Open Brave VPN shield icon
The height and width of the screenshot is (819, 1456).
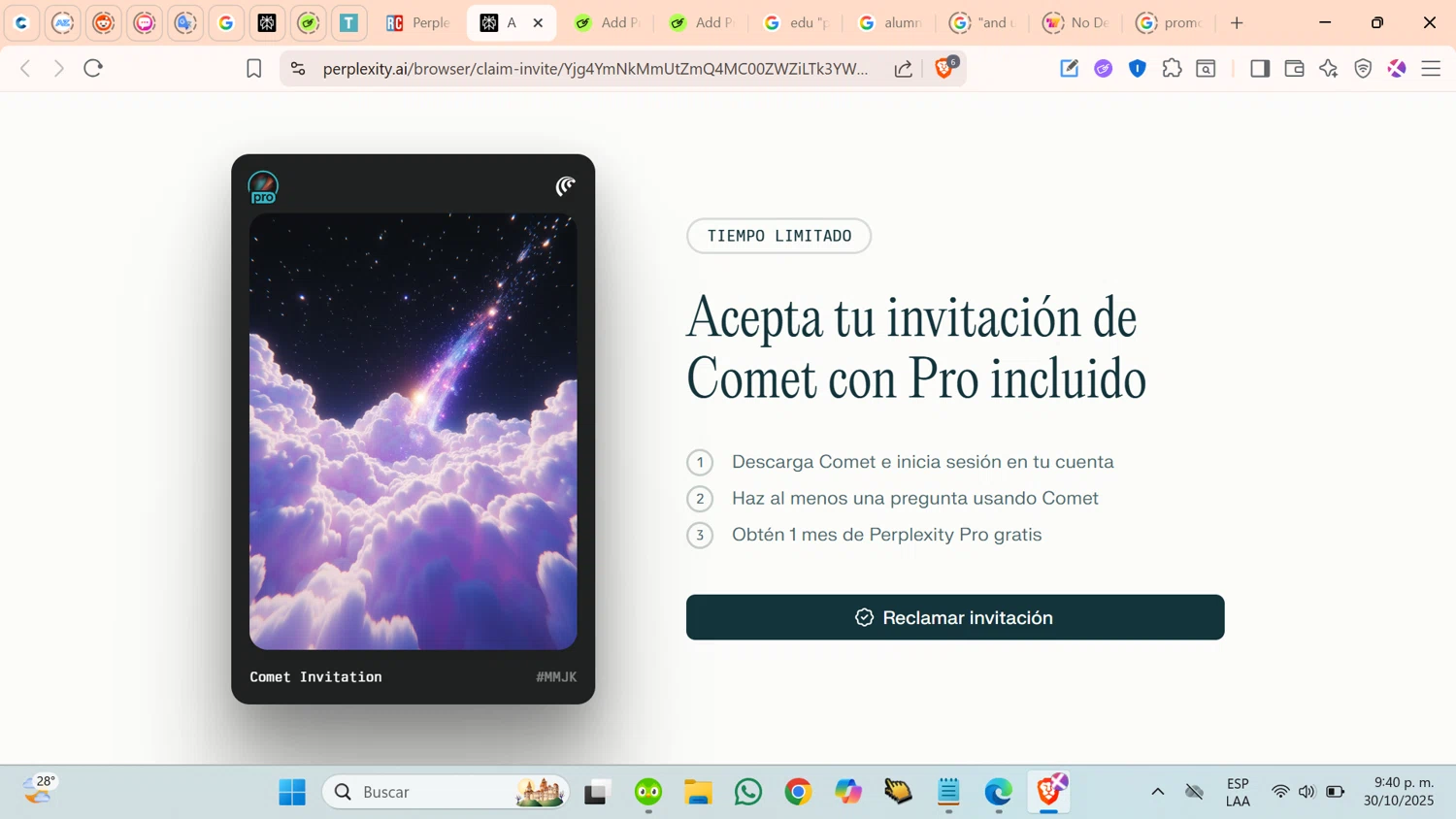pos(1363,68)
